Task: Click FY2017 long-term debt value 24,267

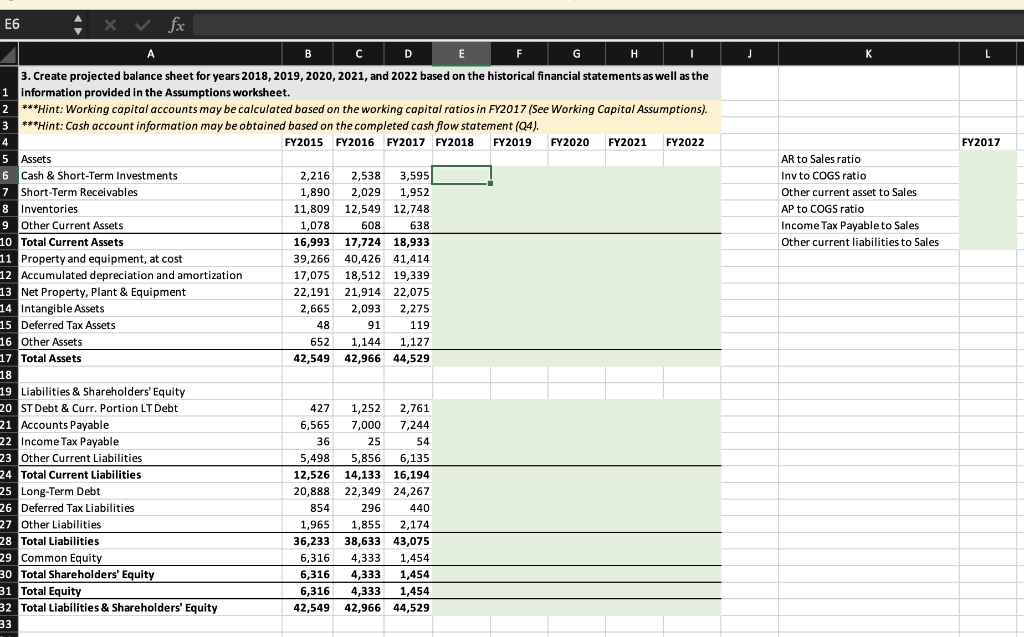Action: tap(411, 491)
